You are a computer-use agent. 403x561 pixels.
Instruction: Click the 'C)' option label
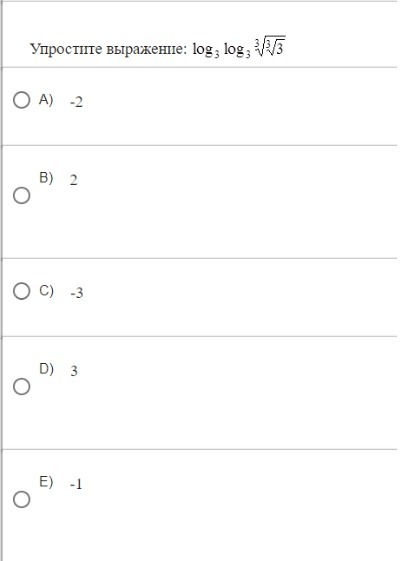tap(47, 291)
